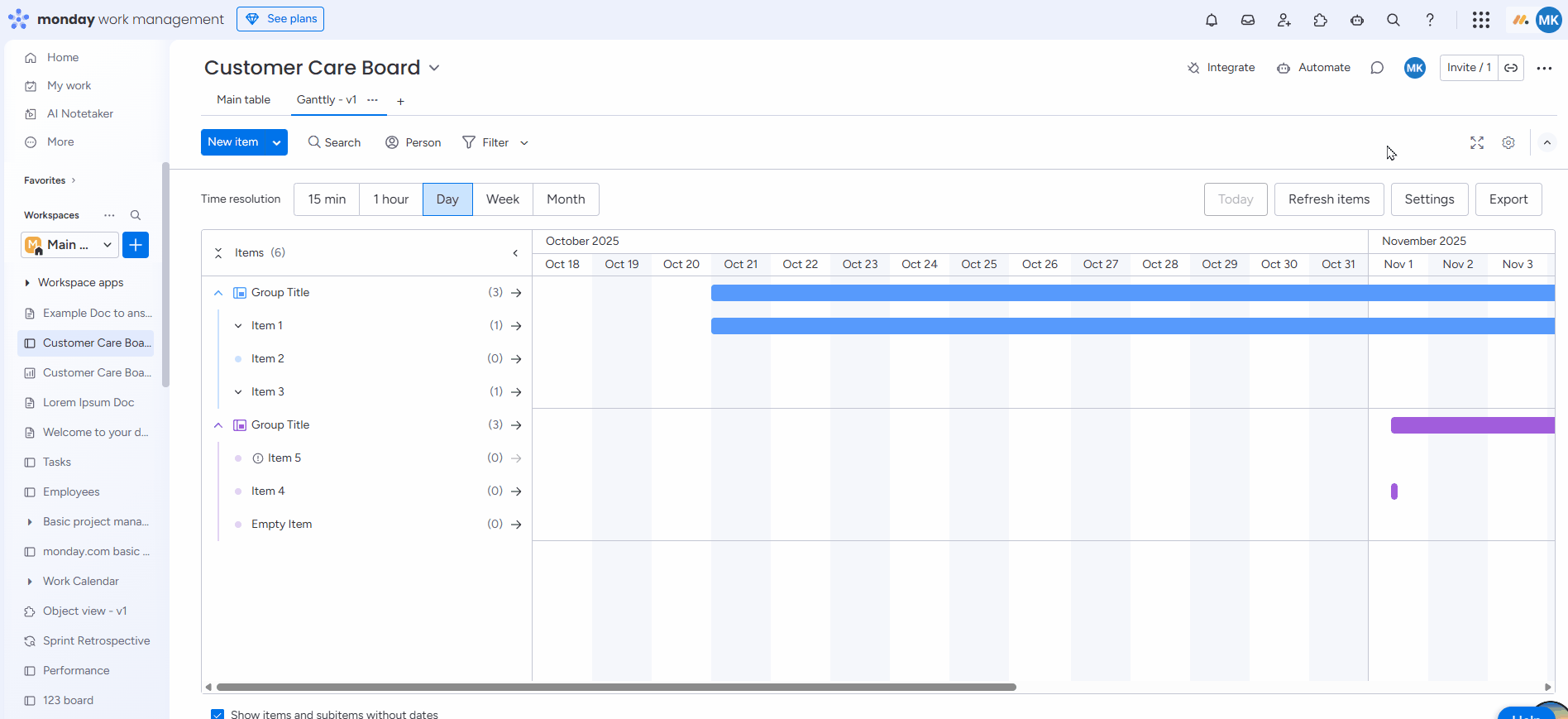1568x719 pixels.
Task: Click the Refresh items button
Action: (1329, 199)
